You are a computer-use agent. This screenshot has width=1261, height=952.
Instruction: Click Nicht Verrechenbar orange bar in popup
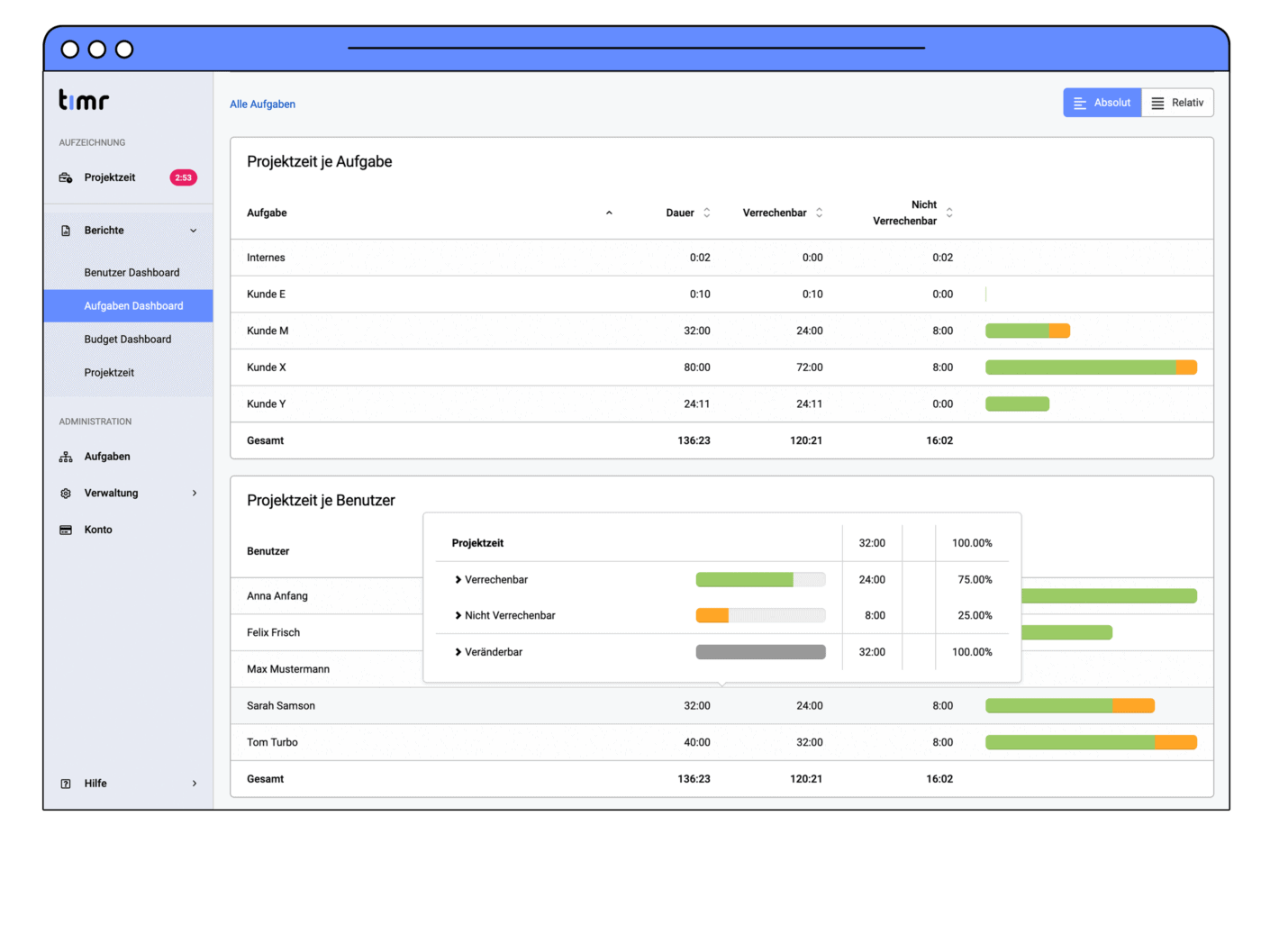tap(712, 616)
